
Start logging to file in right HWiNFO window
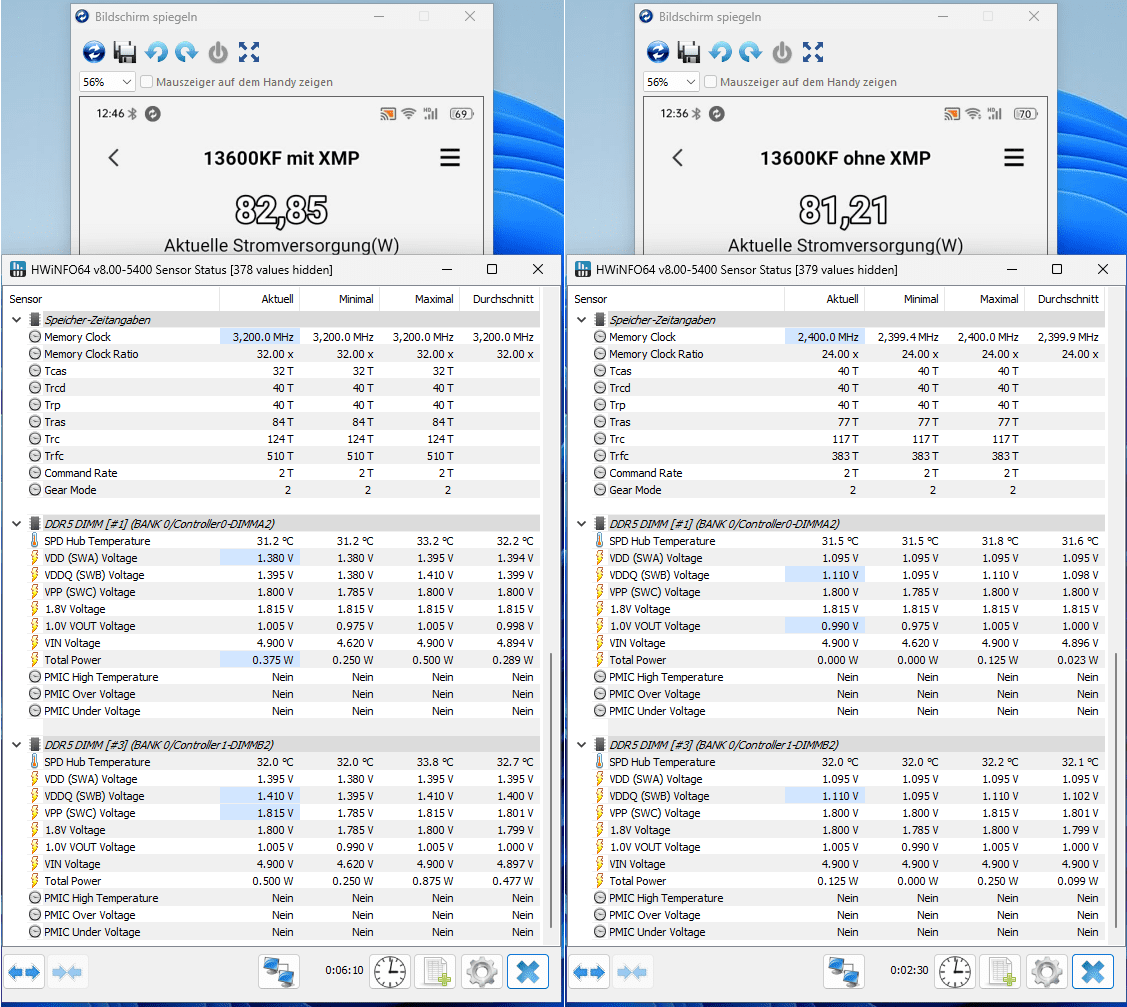pyautogui.click(x=1000, y=972)
